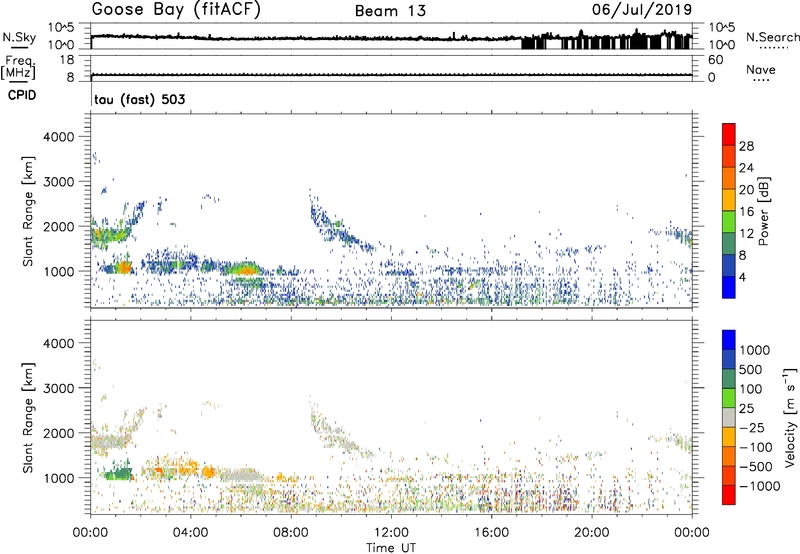The height and width of the screenshot is (554, 800).
Task: Click the velocity panel 'Slant Range [km]' label
Action: [28, 417]
